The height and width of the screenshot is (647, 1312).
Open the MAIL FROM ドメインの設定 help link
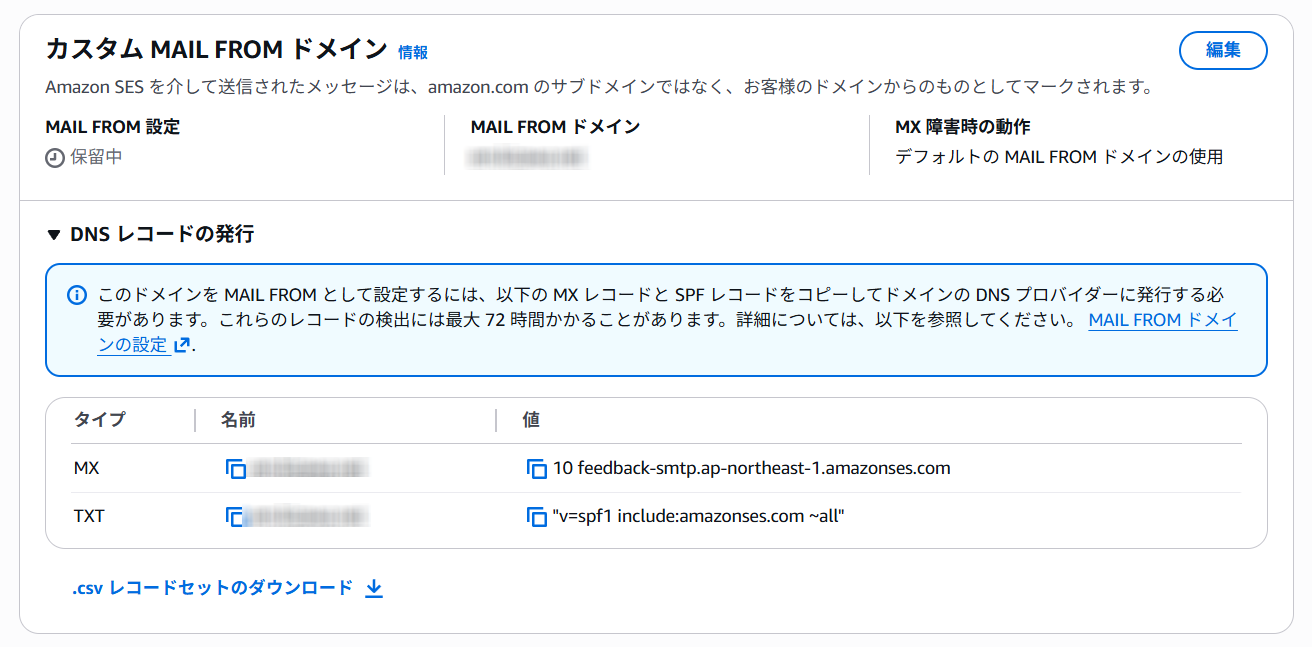[1162, 321]
